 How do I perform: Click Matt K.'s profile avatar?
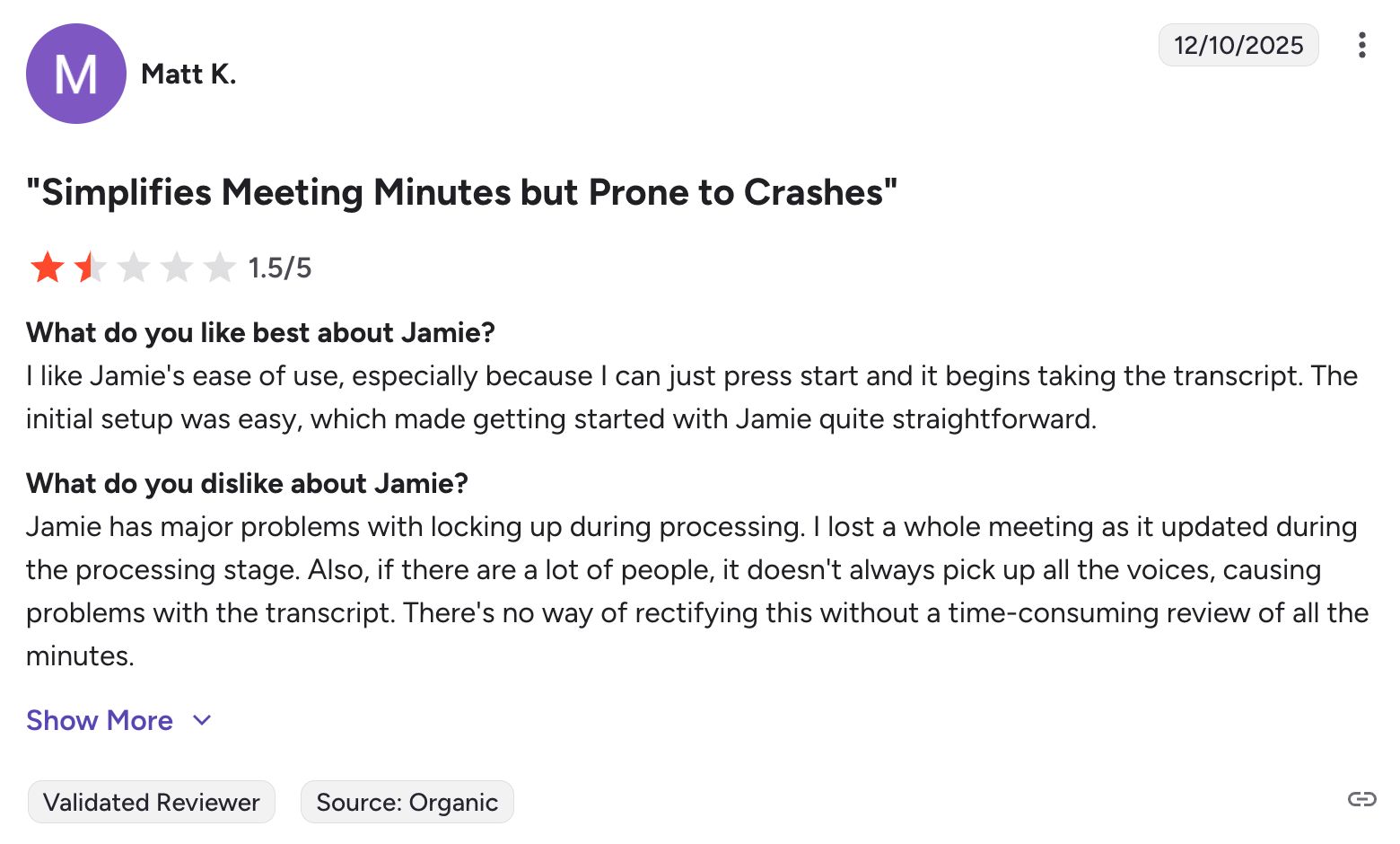click(76, 75)
